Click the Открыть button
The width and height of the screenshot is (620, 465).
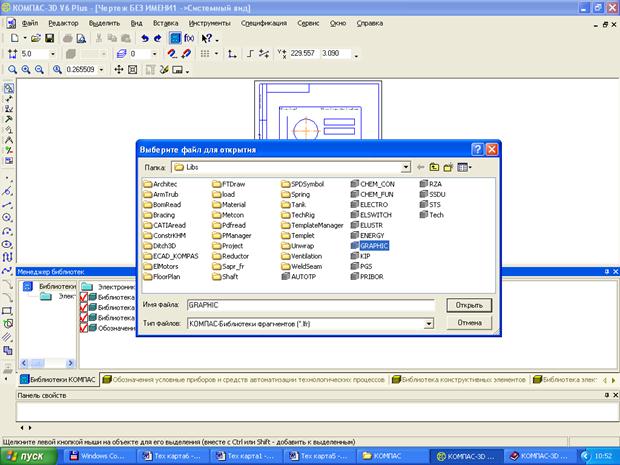pyautogui.click(x=469, y=305)
